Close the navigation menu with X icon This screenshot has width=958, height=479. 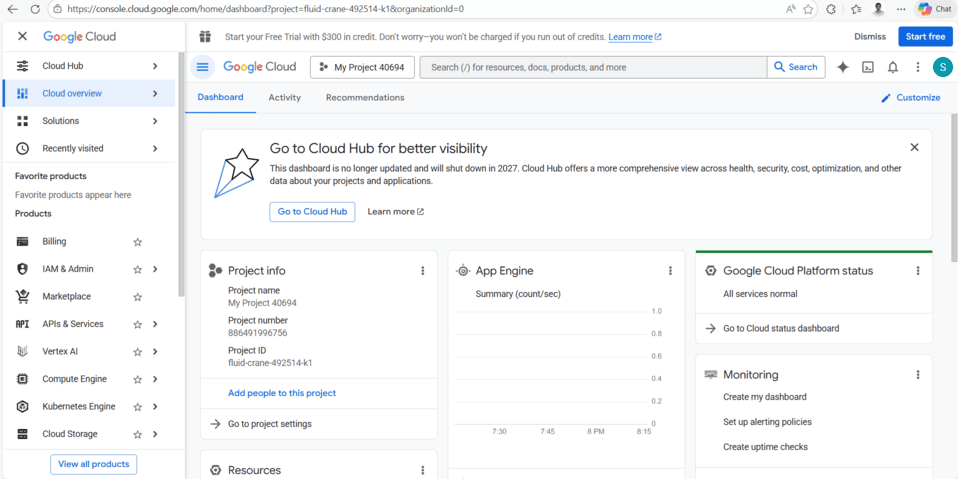point(22,36)
